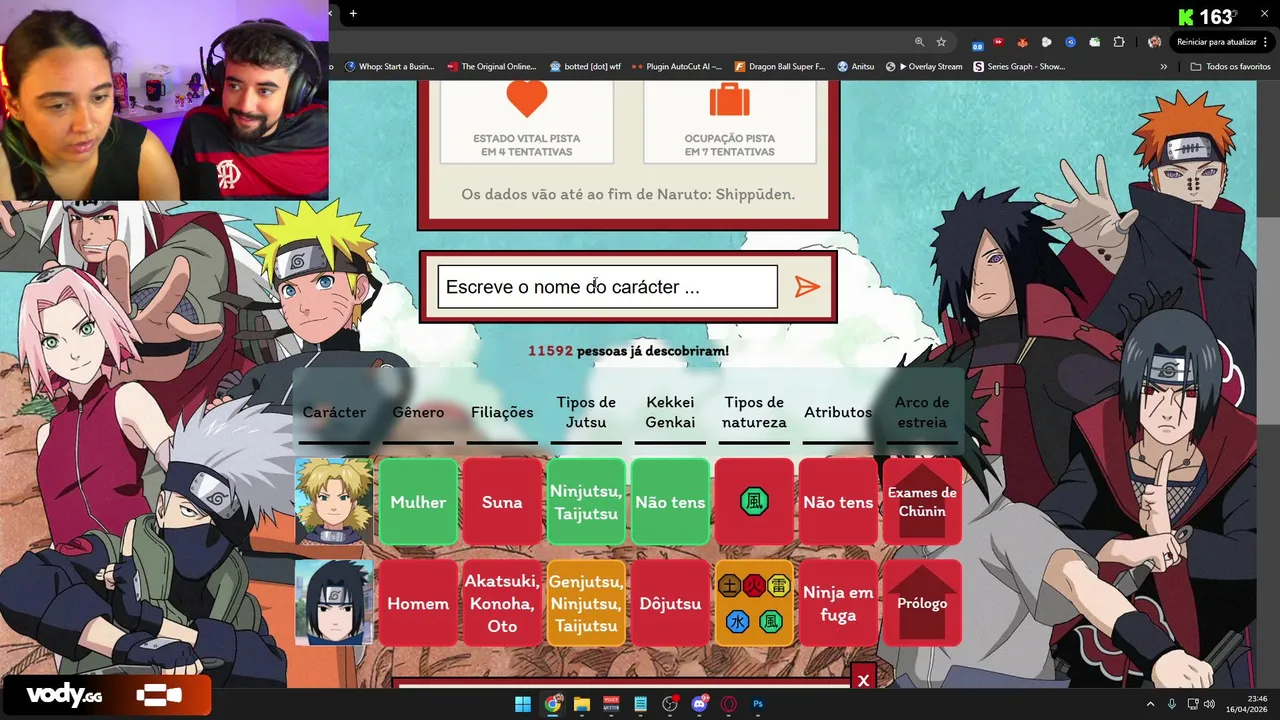Click the Tipos de natureza column header
The image size is (1280, 720).
[x=754, y=412]
